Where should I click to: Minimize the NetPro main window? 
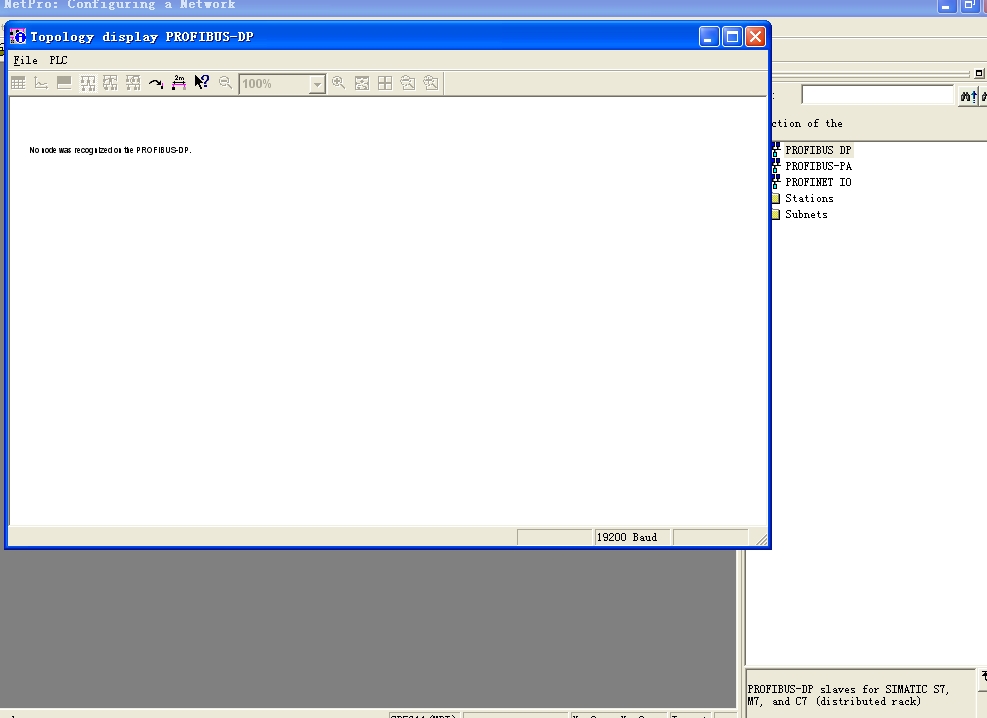[946, 6]
